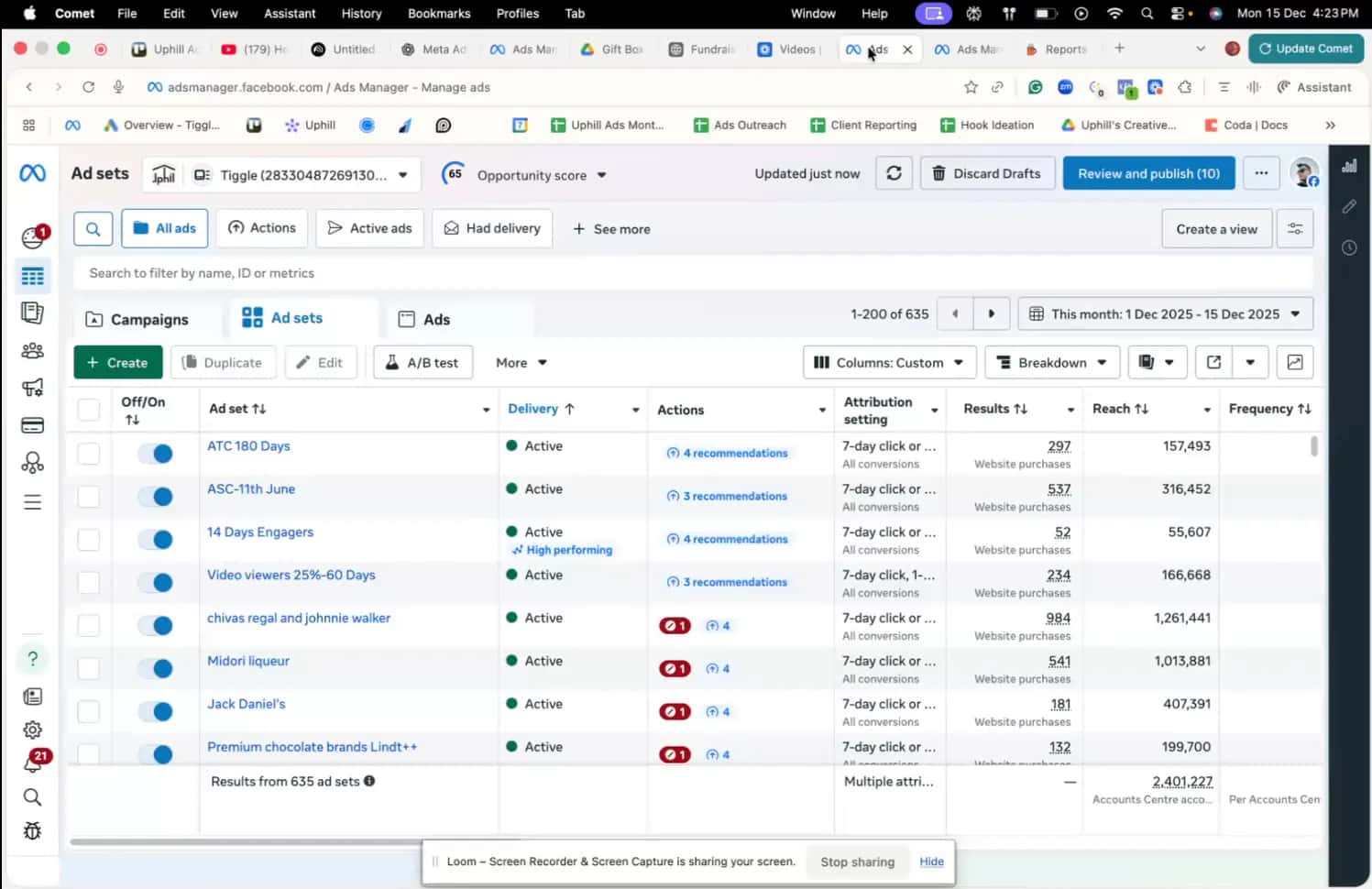The image size is (1372, 889).
Task: Open the Breakdown dropdown menu
Action: (x=1052, y=363)
